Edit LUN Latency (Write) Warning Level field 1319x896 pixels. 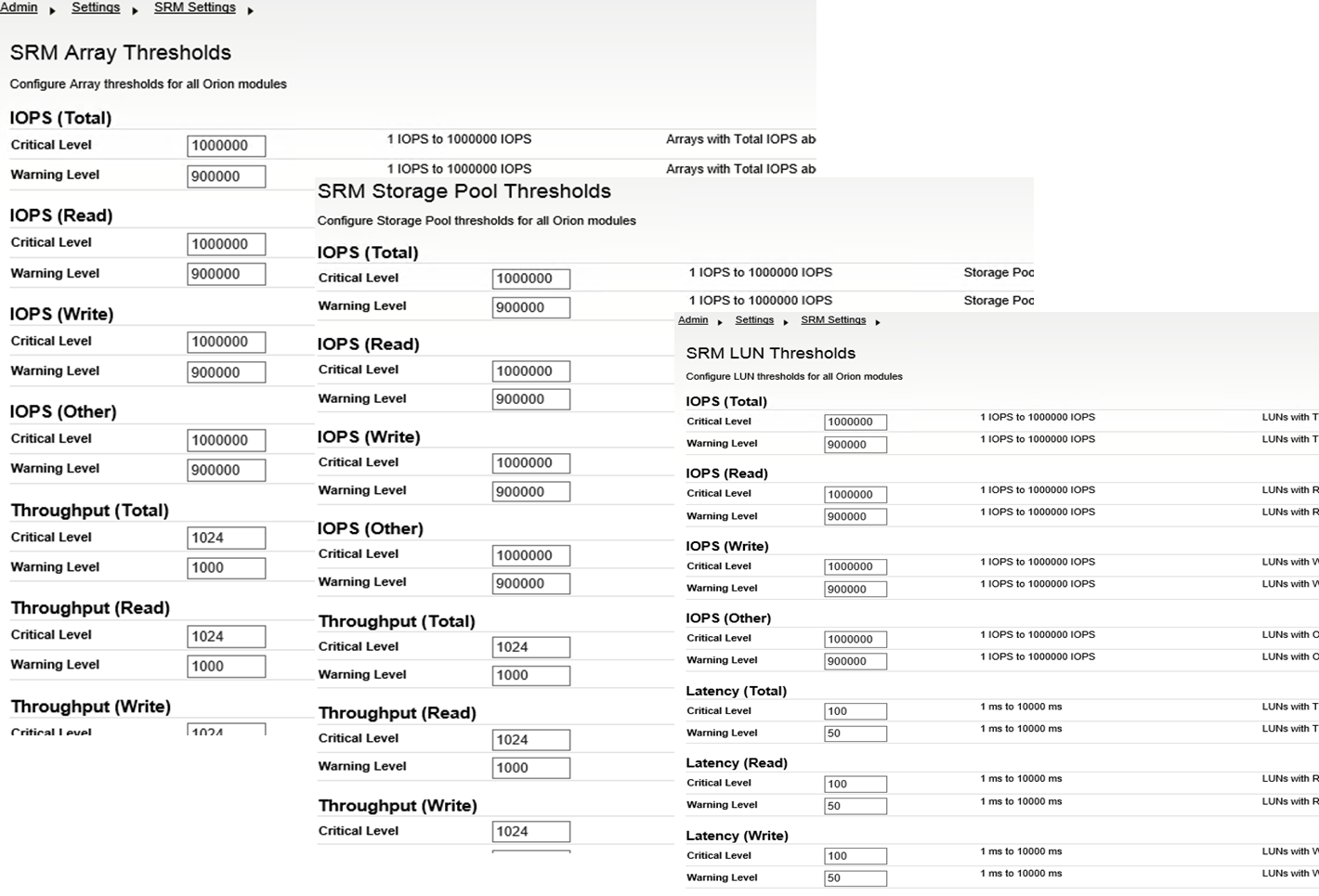(855, 878)
